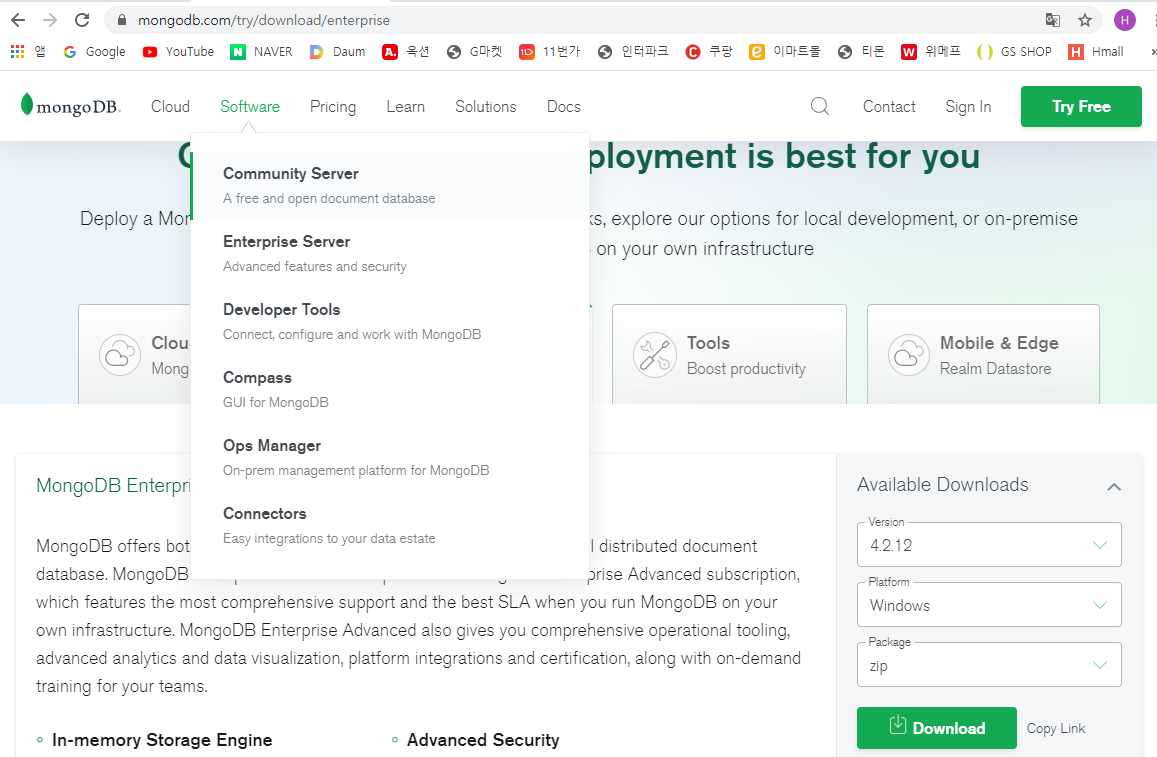Choose Connectors from Software menu
The image size is (1157, 757).
[390, 525]
